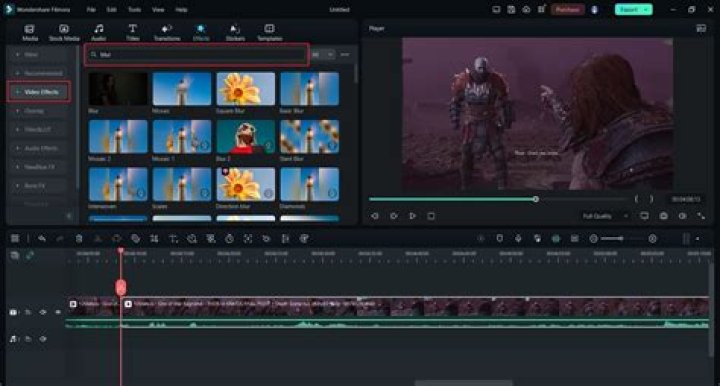Toggle the green auto-link icon above tracks
The height and width of the screenshot is (386, 720).
[x=30, y=255]
